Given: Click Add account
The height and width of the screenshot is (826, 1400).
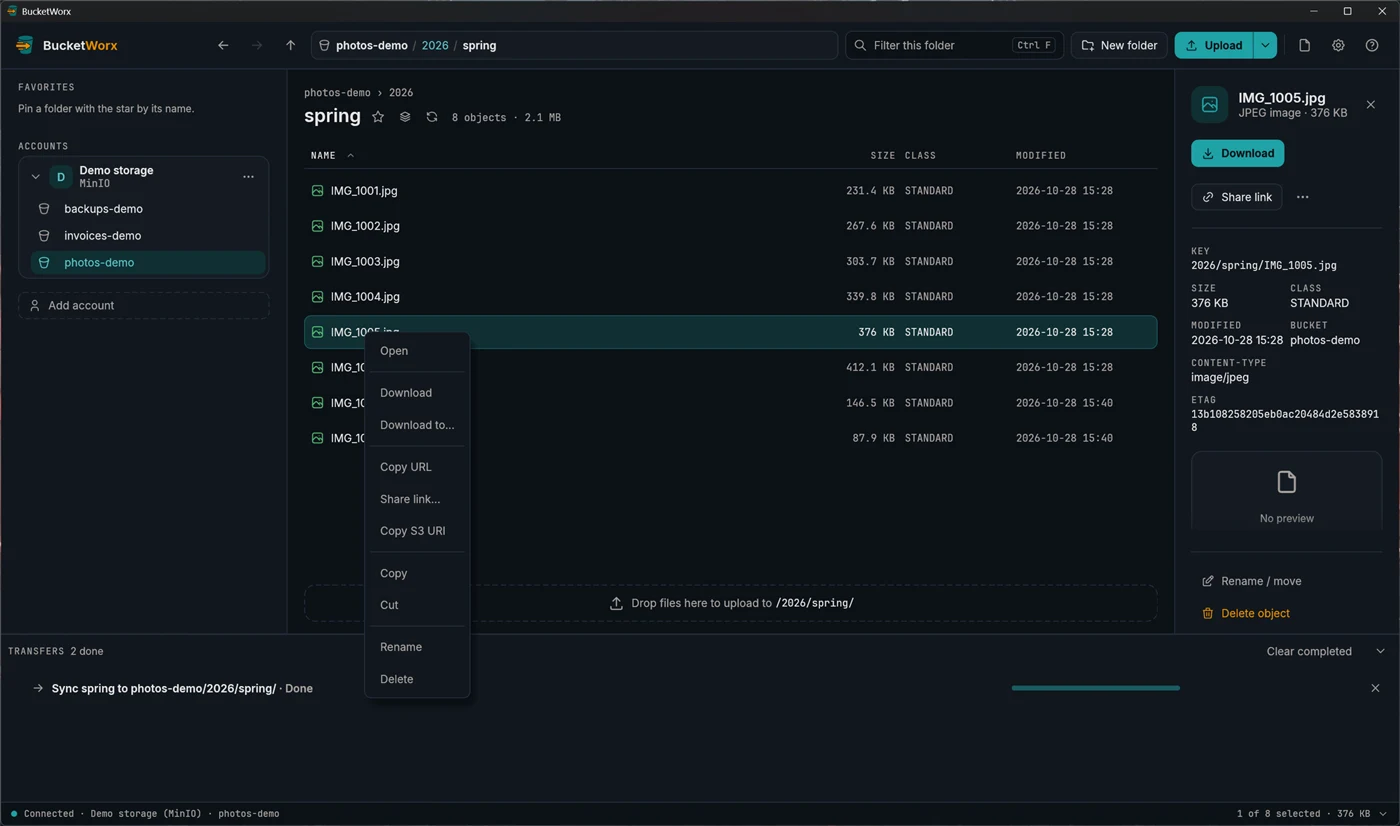Looking at the screenshot, I should 144,305.
